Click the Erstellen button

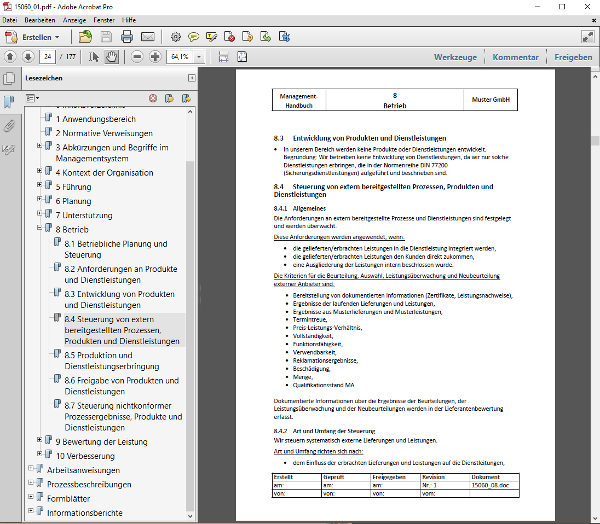pos(35,36)
